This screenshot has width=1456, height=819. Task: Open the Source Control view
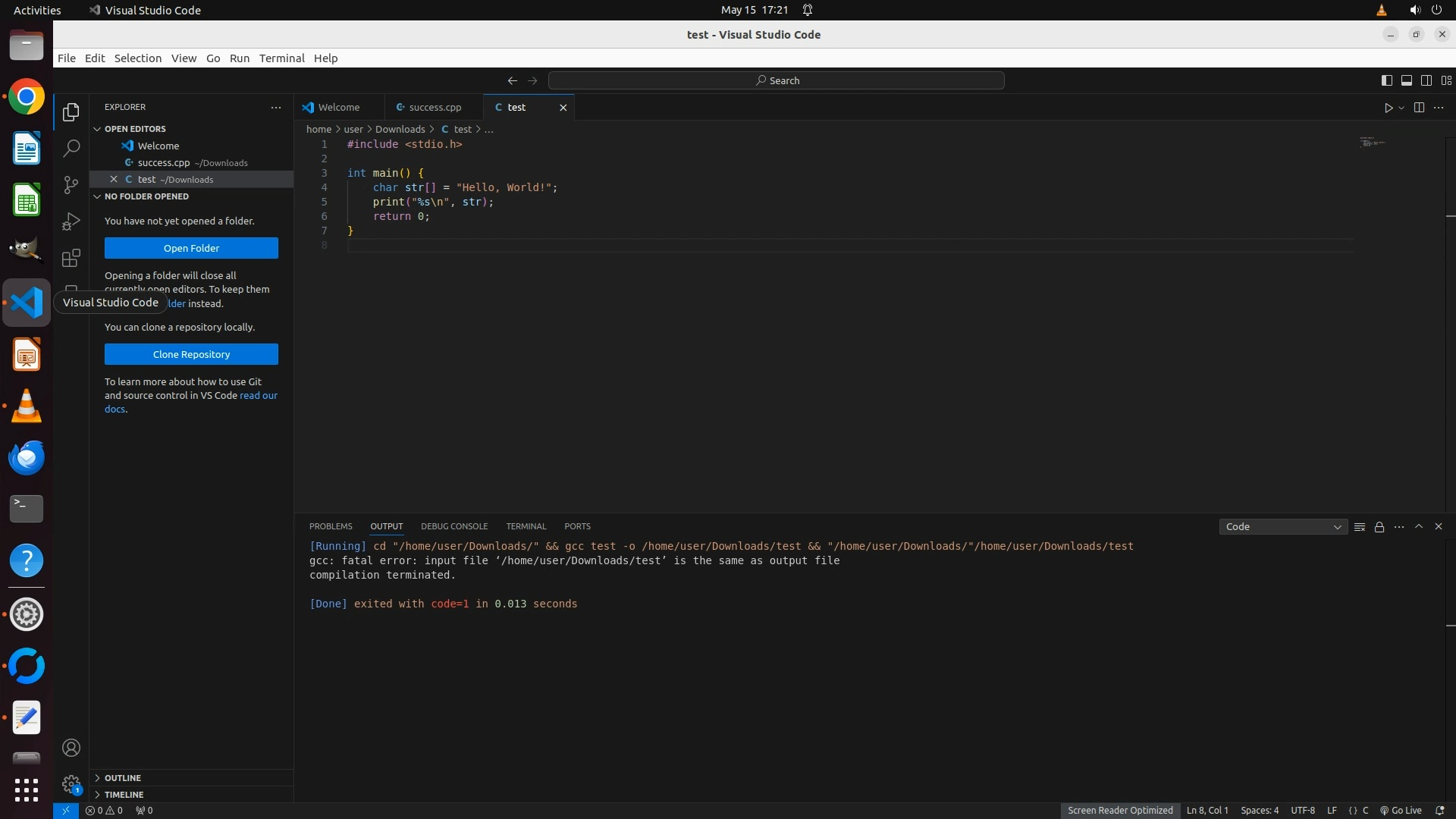point(71,185)
